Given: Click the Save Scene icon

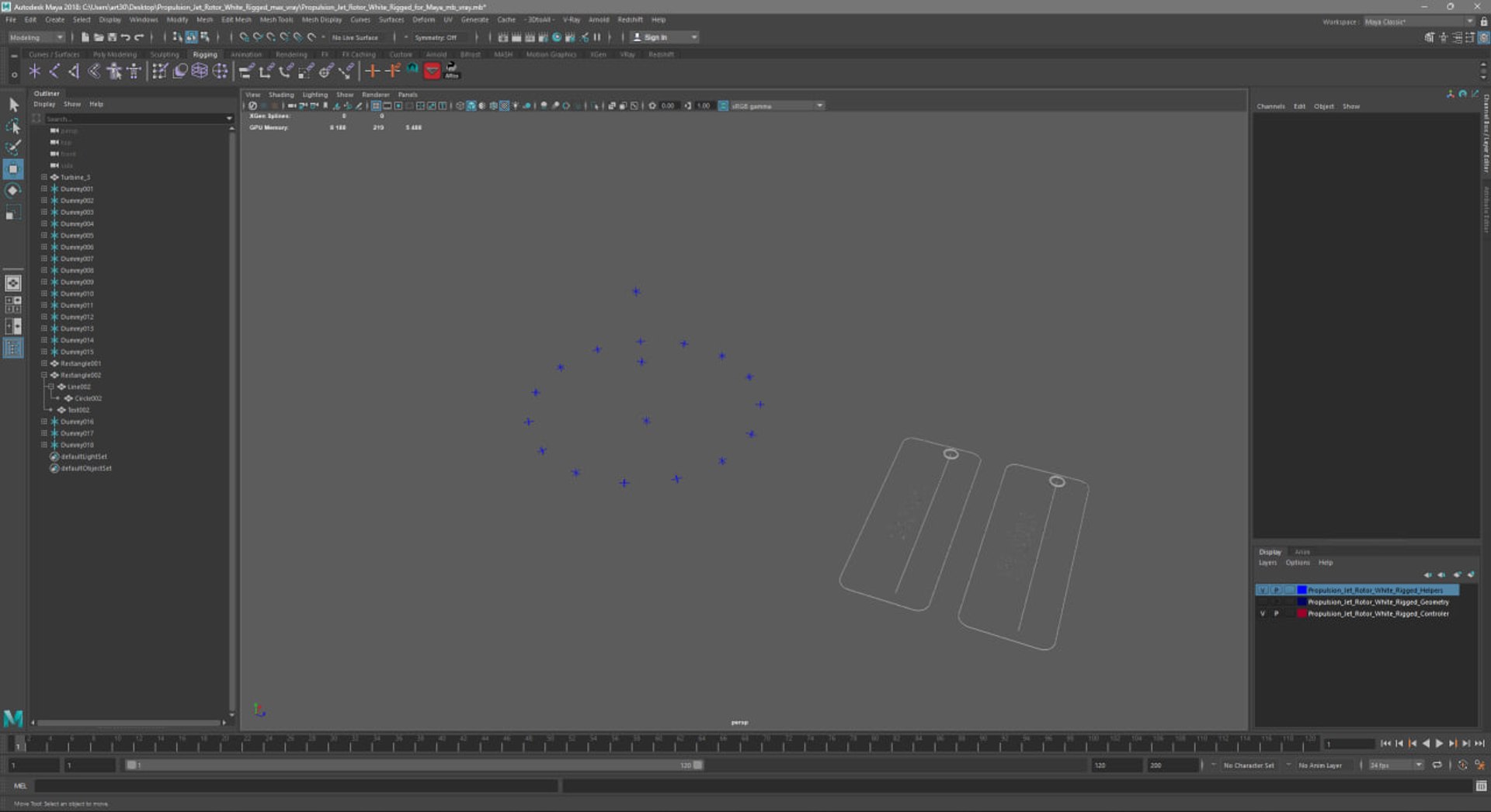Looking at the screenshot, I should [x=112, y=37].
